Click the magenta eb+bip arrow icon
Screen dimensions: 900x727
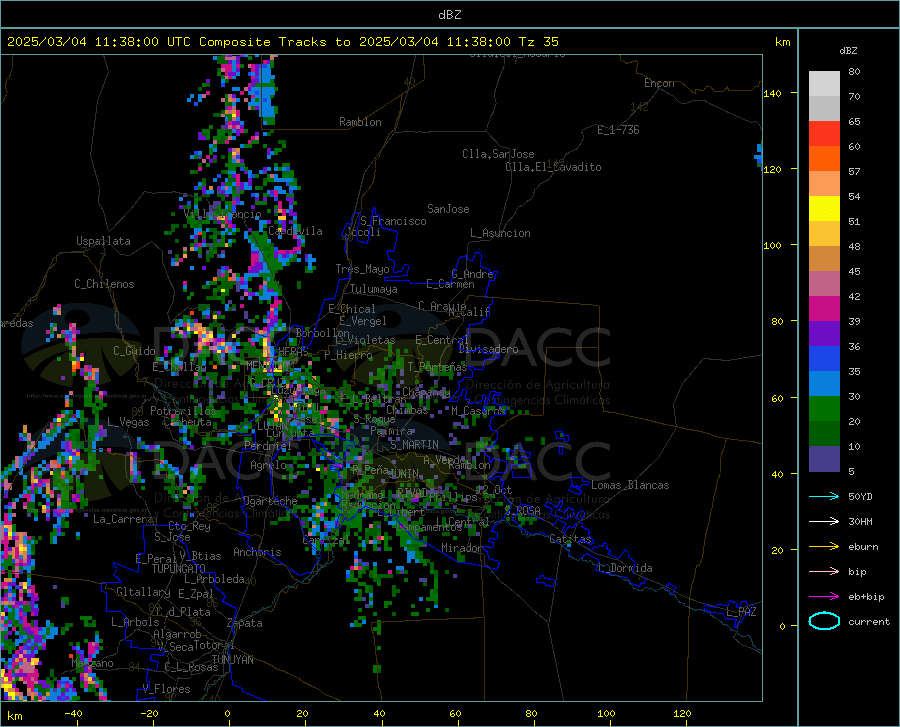824,597
